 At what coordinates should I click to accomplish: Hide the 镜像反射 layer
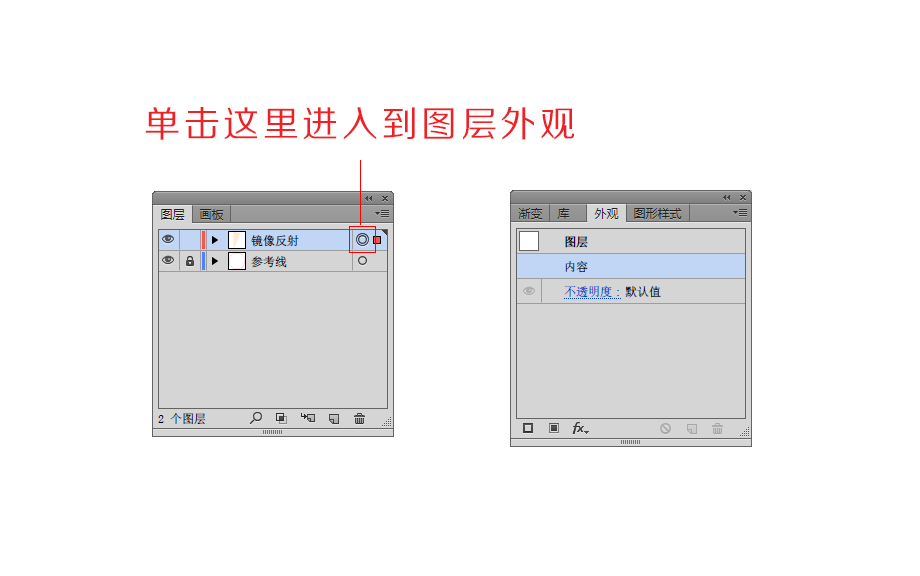click(x=168, y=239)
